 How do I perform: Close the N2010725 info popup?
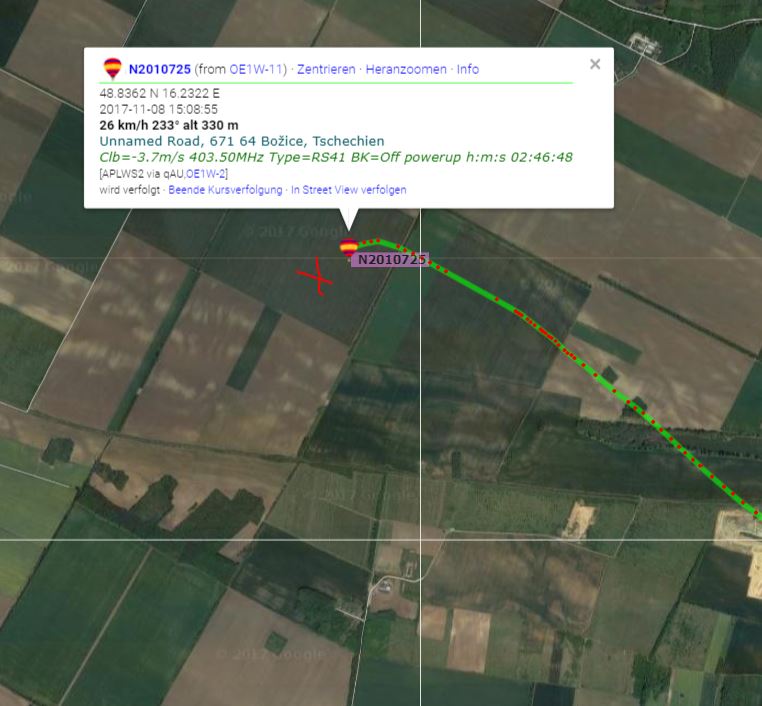[x=595, y=64]
